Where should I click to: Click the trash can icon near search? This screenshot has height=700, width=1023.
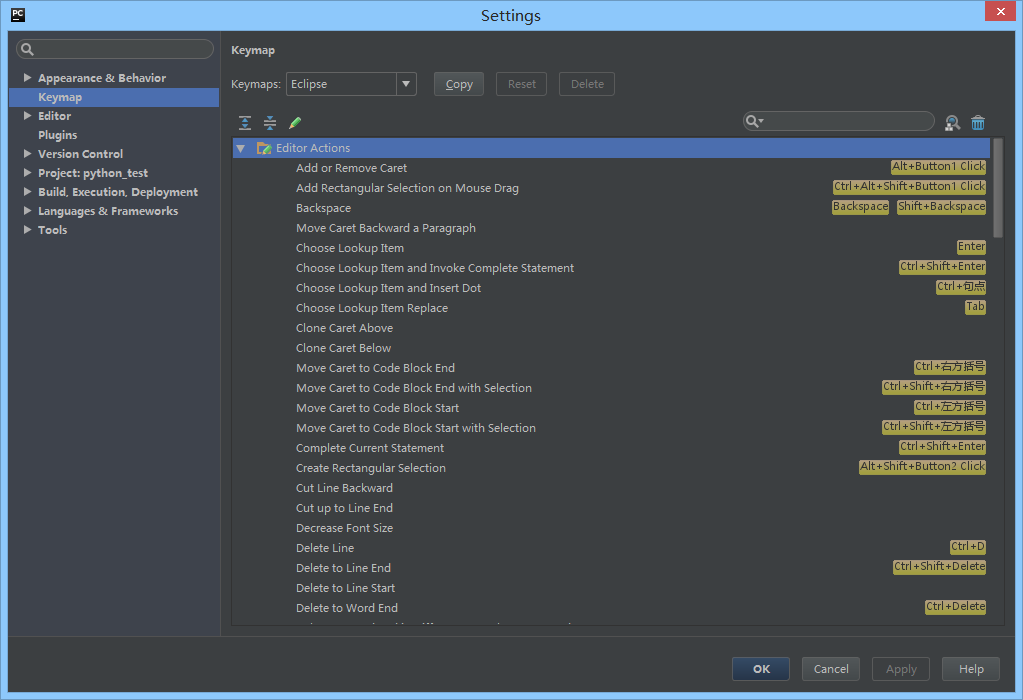point(977,123)
